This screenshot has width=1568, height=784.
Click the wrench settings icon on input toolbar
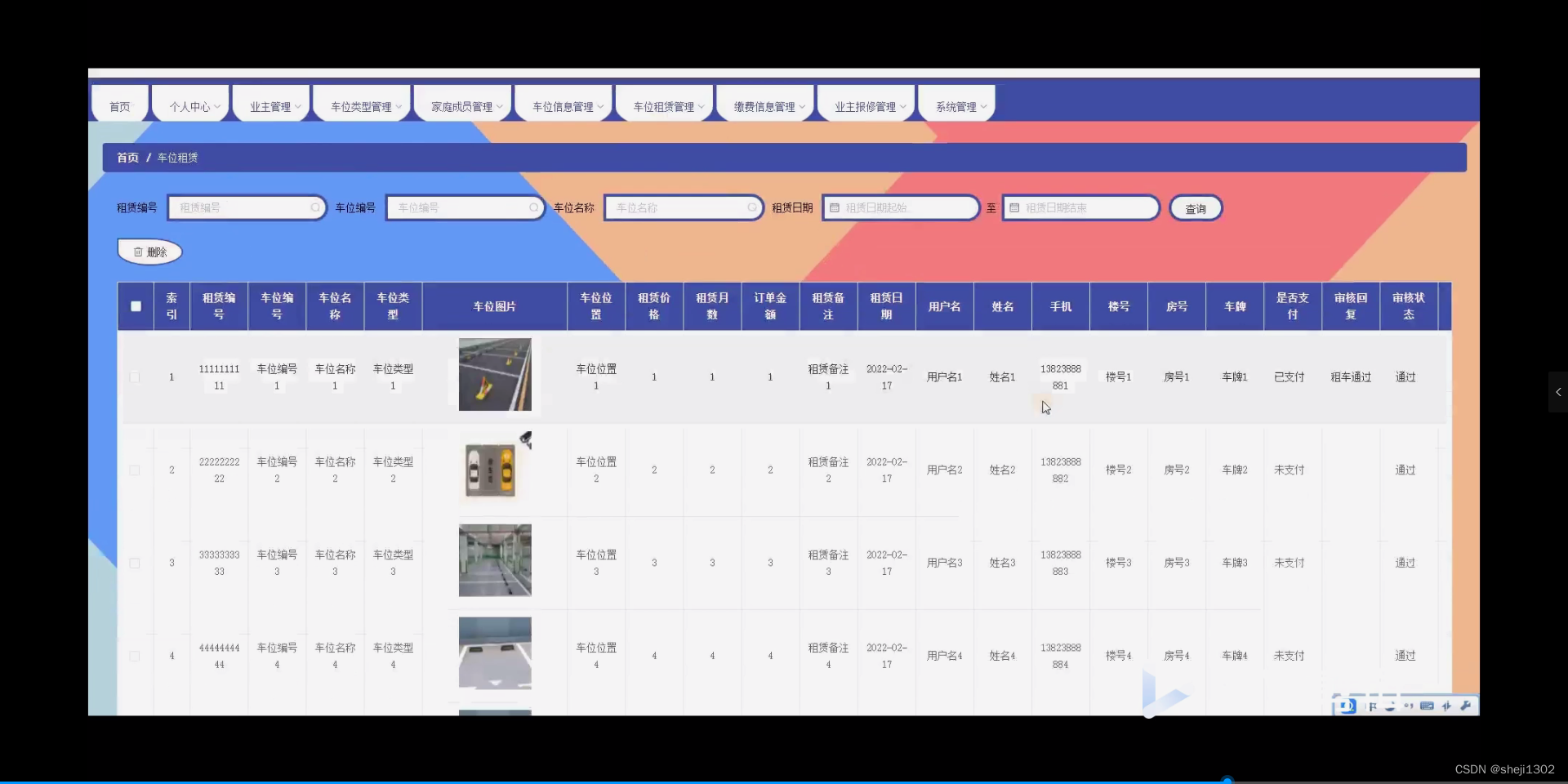1467,706
